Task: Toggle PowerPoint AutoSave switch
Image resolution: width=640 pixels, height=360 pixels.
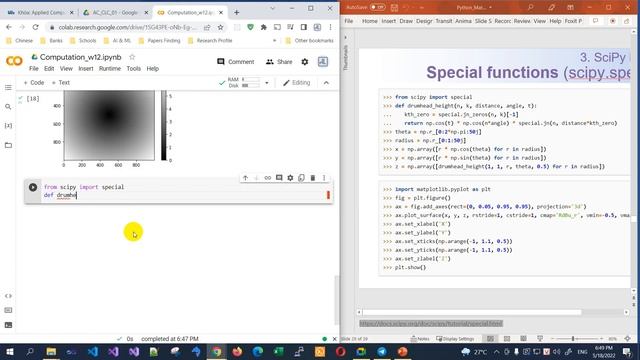Action: tap(378, 7)
